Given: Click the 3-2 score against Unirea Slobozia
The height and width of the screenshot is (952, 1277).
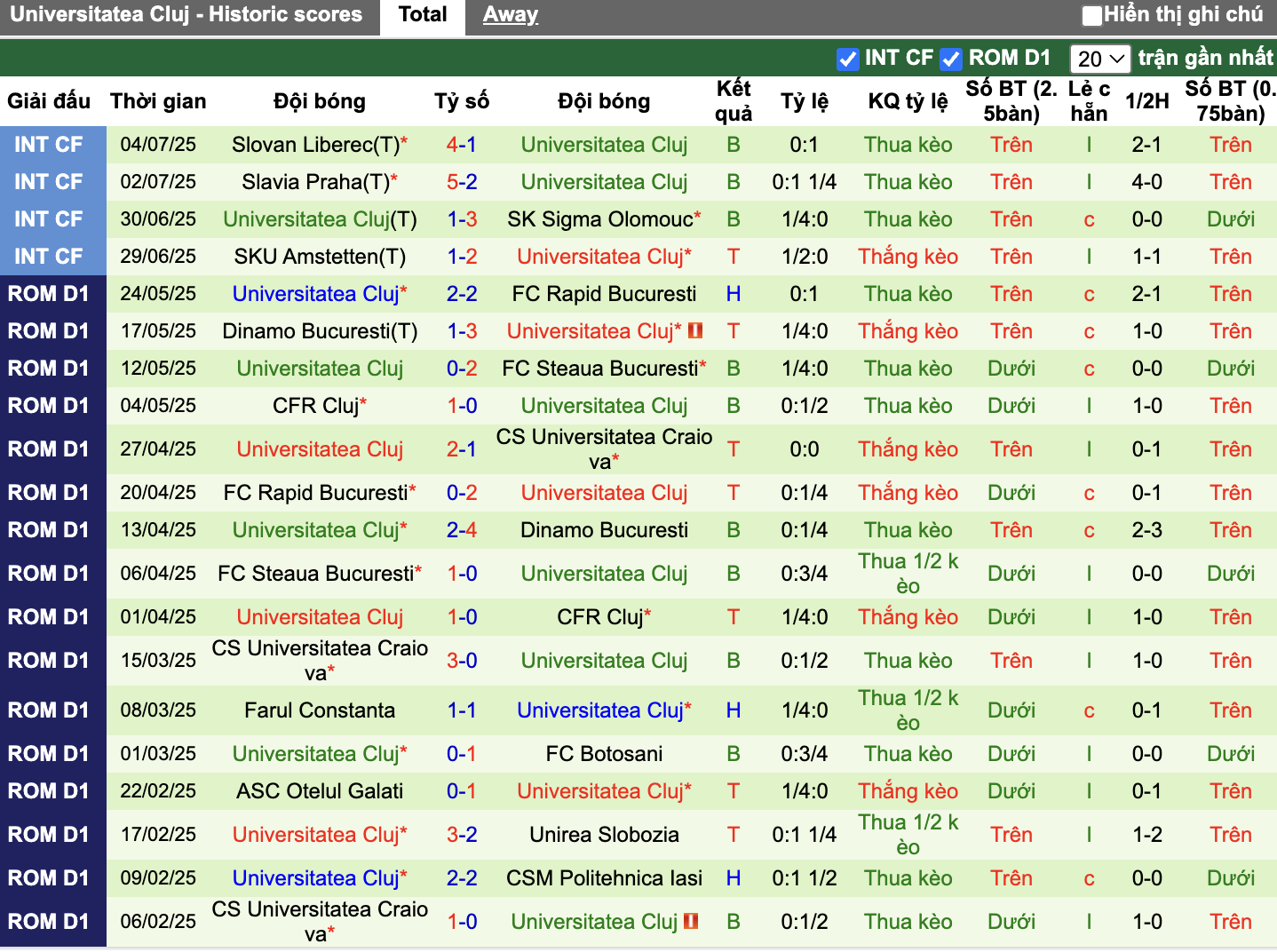Looking at the screenshot, I should point(462,835).
